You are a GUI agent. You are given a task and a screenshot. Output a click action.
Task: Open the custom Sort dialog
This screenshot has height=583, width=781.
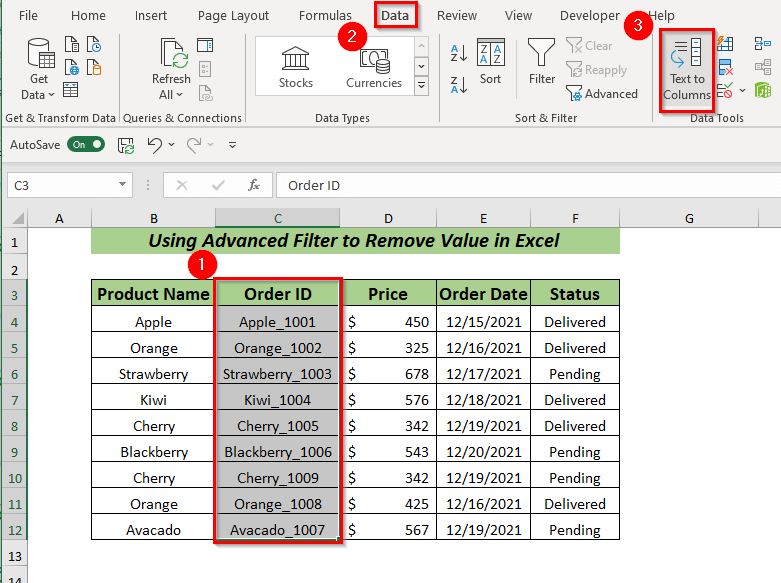[x=491, y=62]
